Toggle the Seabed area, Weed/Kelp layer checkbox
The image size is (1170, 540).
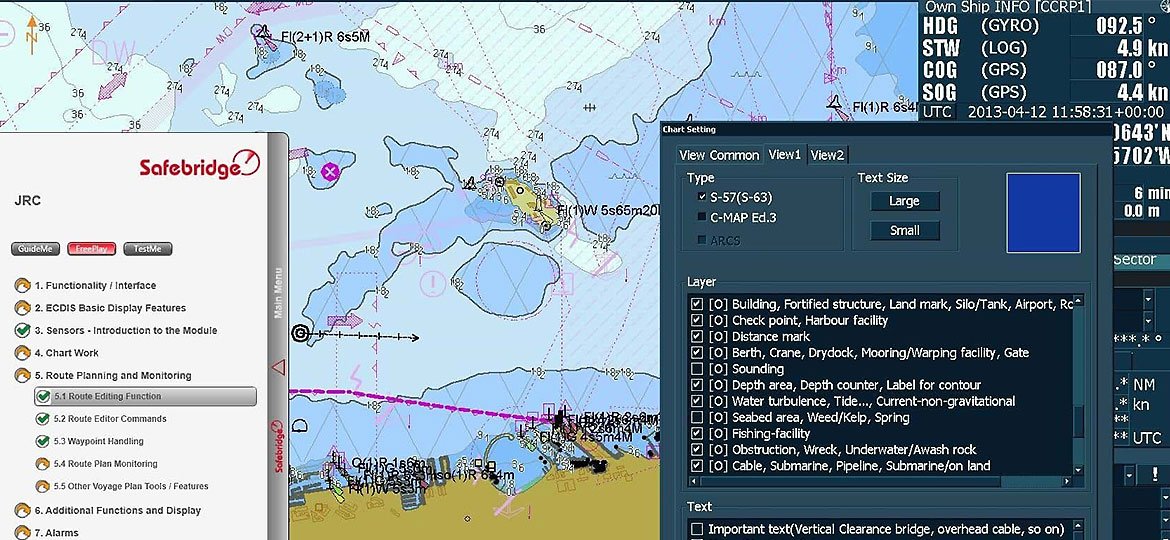coord(697,417)
